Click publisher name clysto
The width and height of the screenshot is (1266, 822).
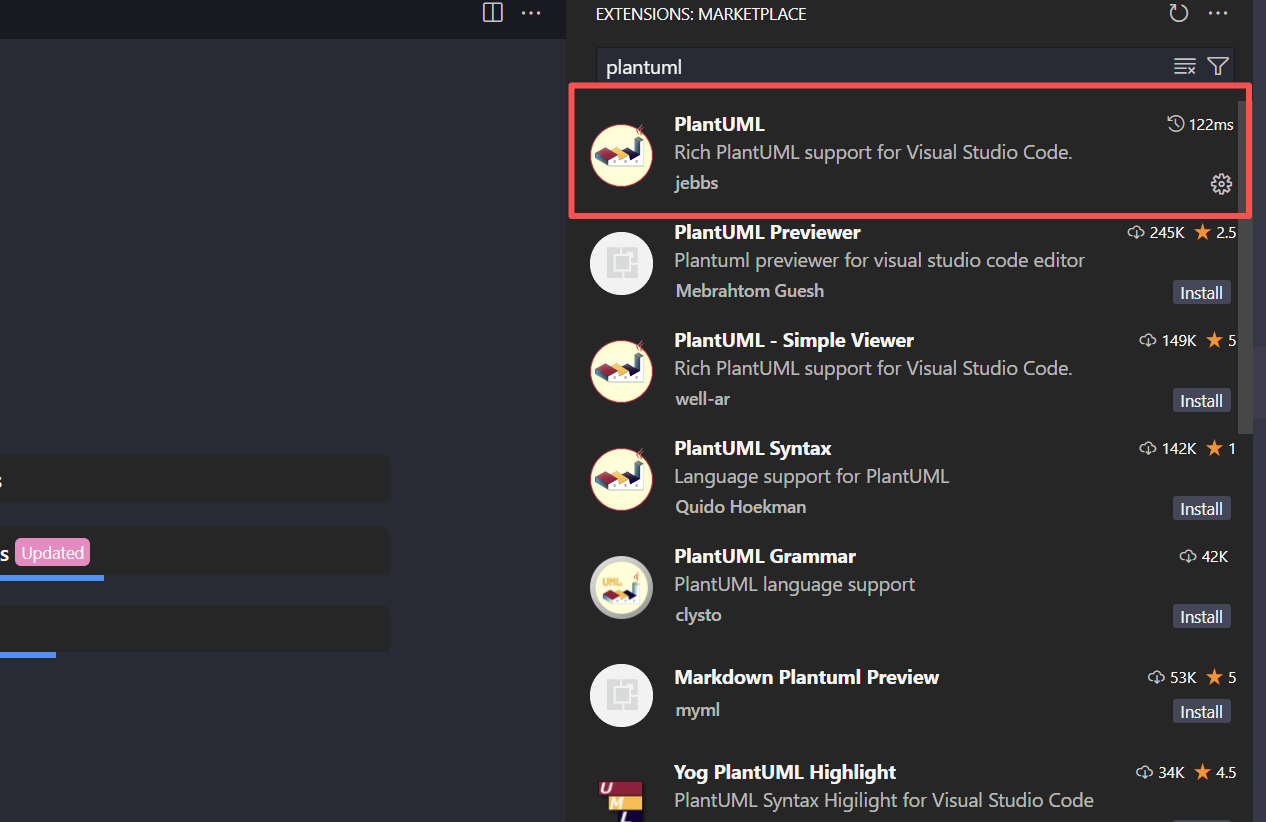(698, 615)
